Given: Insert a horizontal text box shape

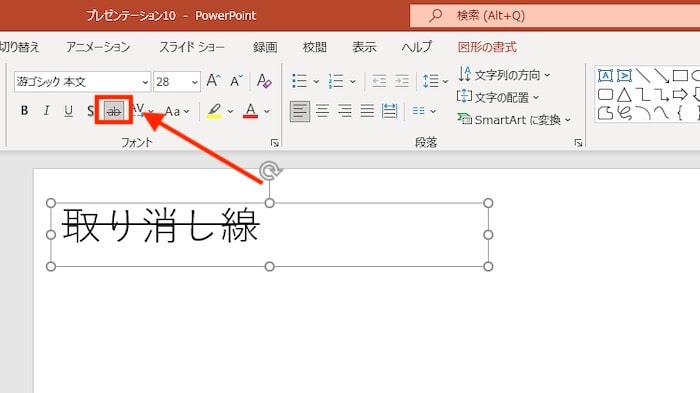Looking at the screenshot, I should point(605,75).
